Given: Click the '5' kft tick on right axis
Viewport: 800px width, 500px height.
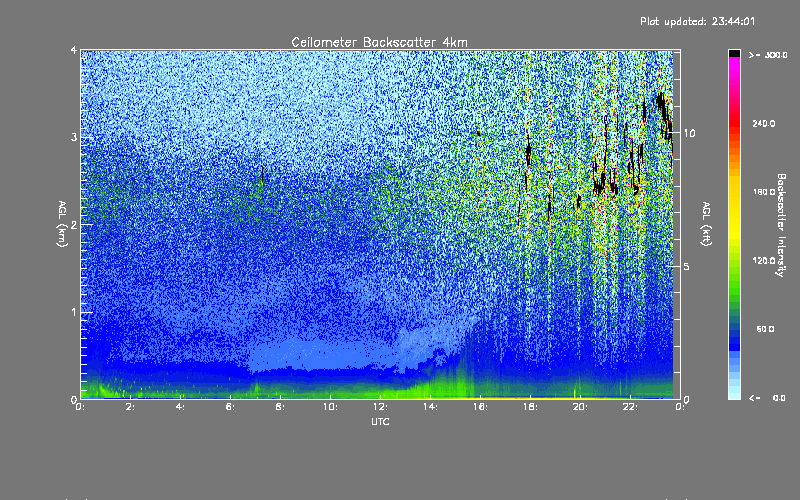Looking at the screenshot, I should (686, 266).
